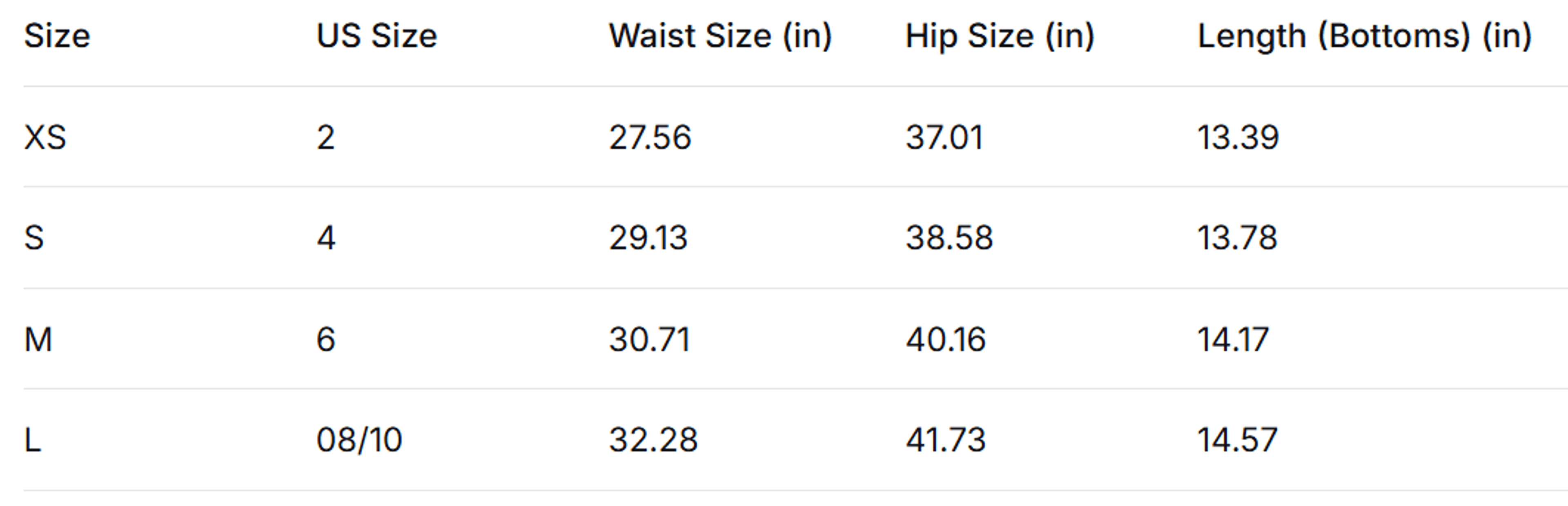
Task: Select the Waist Size (in) header
Action: tap(721, 36)
